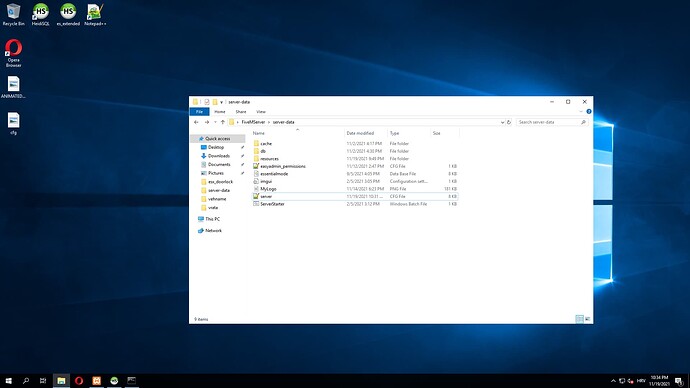Open the View ribbon tab
The image size is (690, 388).
(261, 112)
